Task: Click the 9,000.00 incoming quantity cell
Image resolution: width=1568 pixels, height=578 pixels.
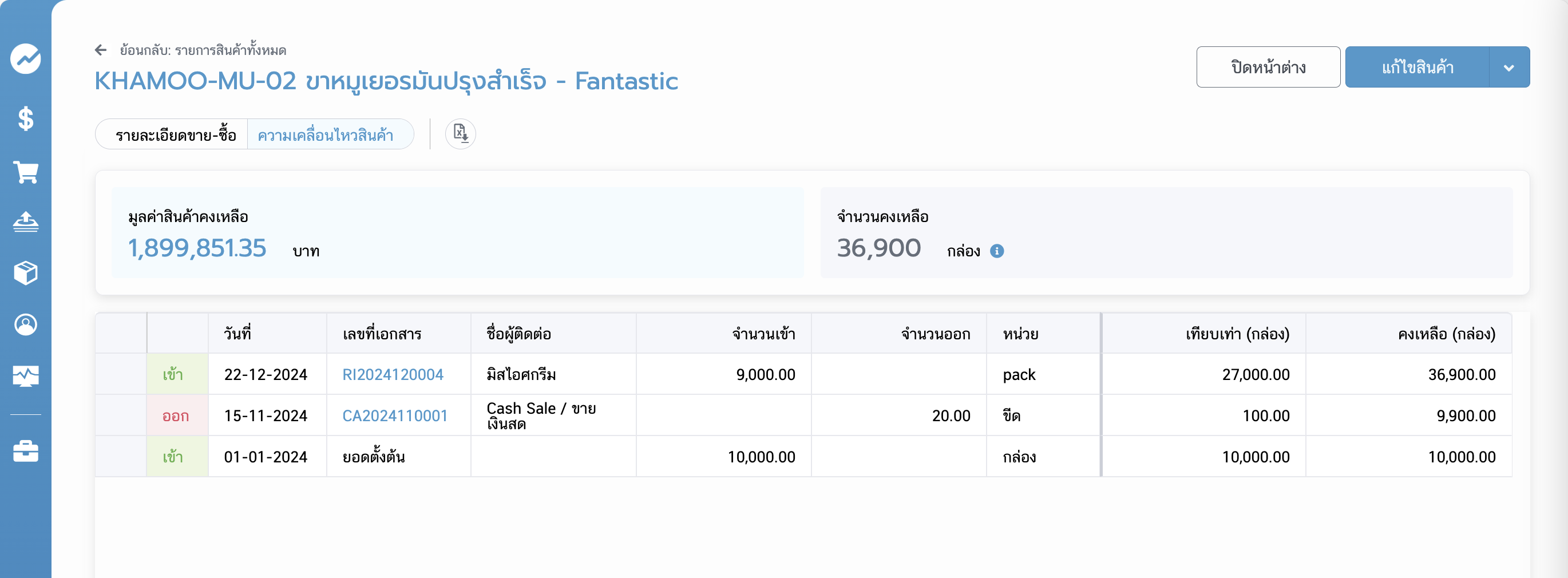Action: coord(724,374)
